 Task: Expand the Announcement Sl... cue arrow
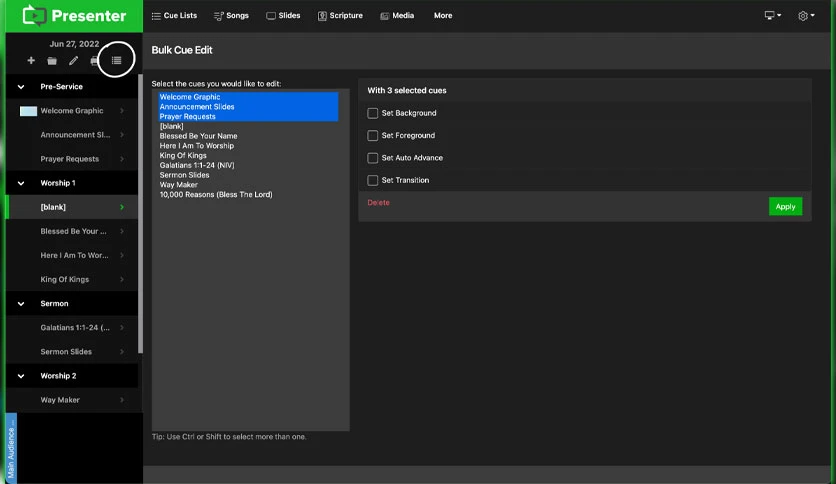pos(122,135)
